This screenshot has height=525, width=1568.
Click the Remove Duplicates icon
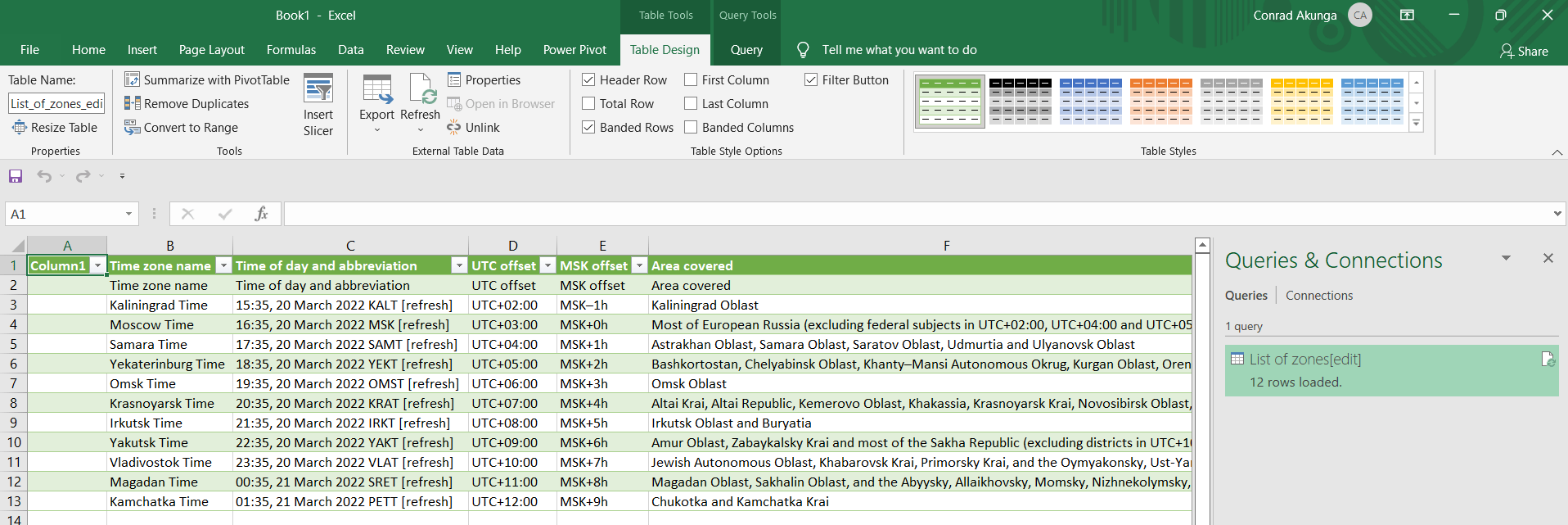pos(132,103)
